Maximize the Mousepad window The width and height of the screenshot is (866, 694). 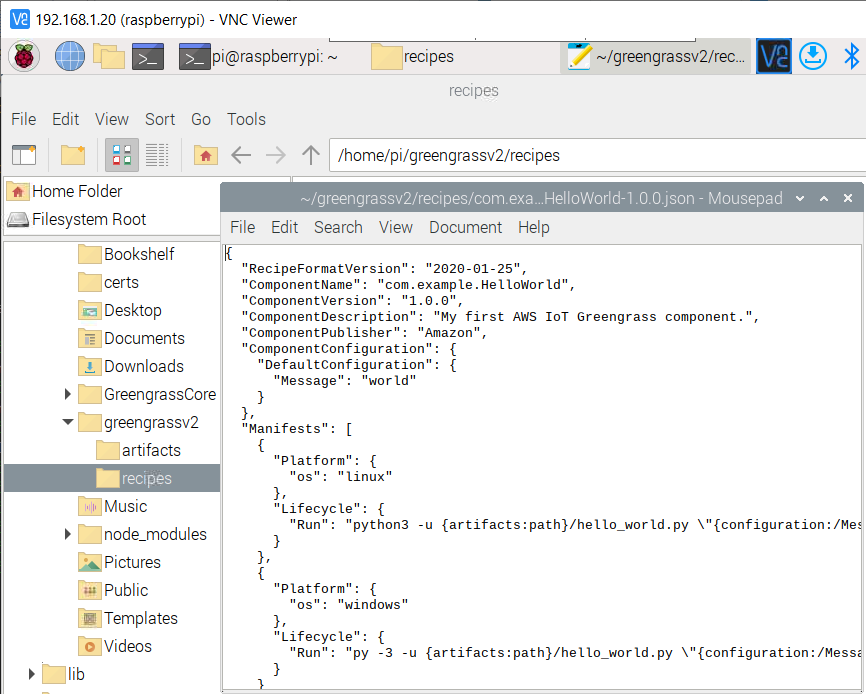point(824,198)
